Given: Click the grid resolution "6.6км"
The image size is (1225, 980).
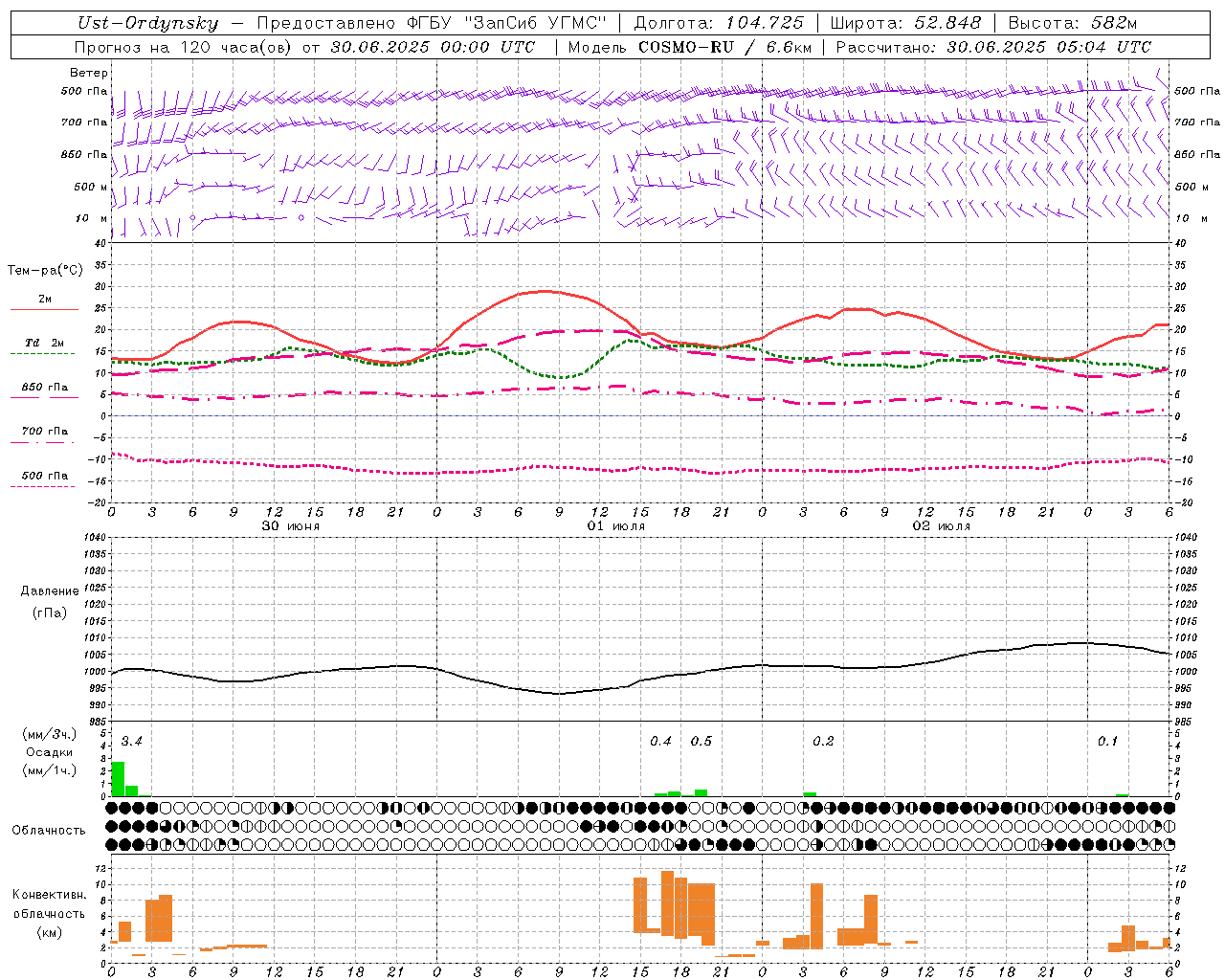Looking at the screenshot, I should pyautogui.click(x=789, y=47).
